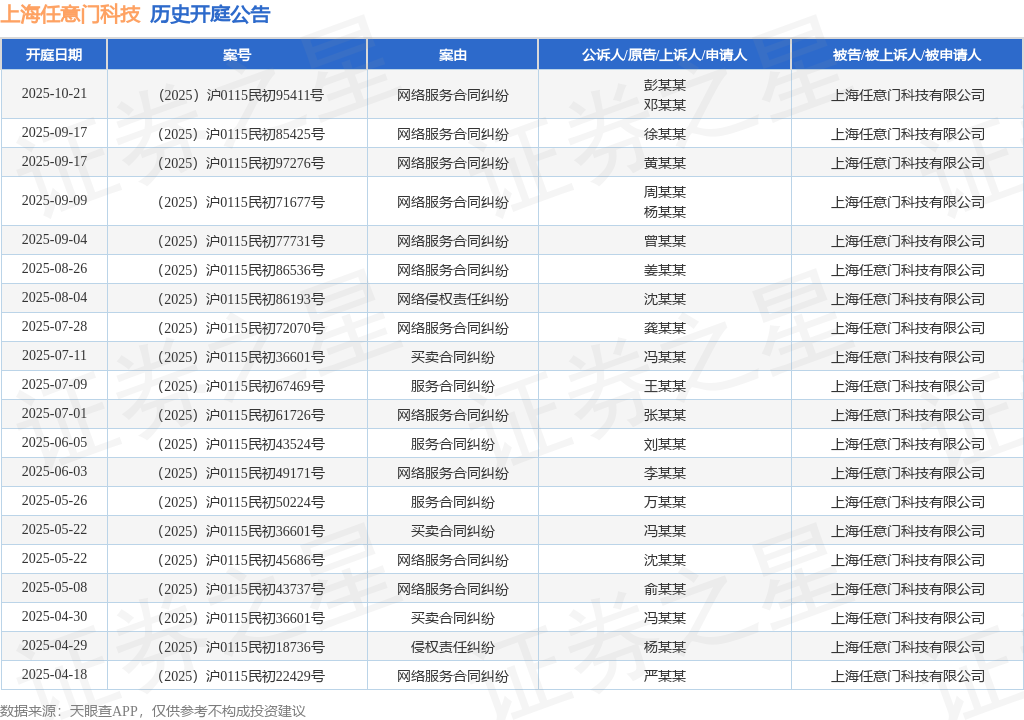Select date cell 2025-04-18
The image size is (1024, 720).
click(x=54, y=674)
